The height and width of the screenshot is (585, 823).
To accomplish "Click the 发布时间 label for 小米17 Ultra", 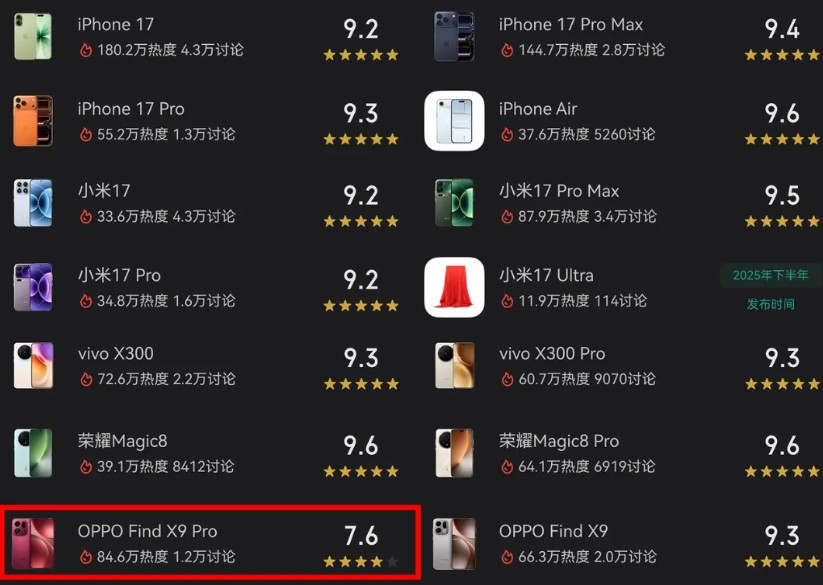I will pos(770,304).
